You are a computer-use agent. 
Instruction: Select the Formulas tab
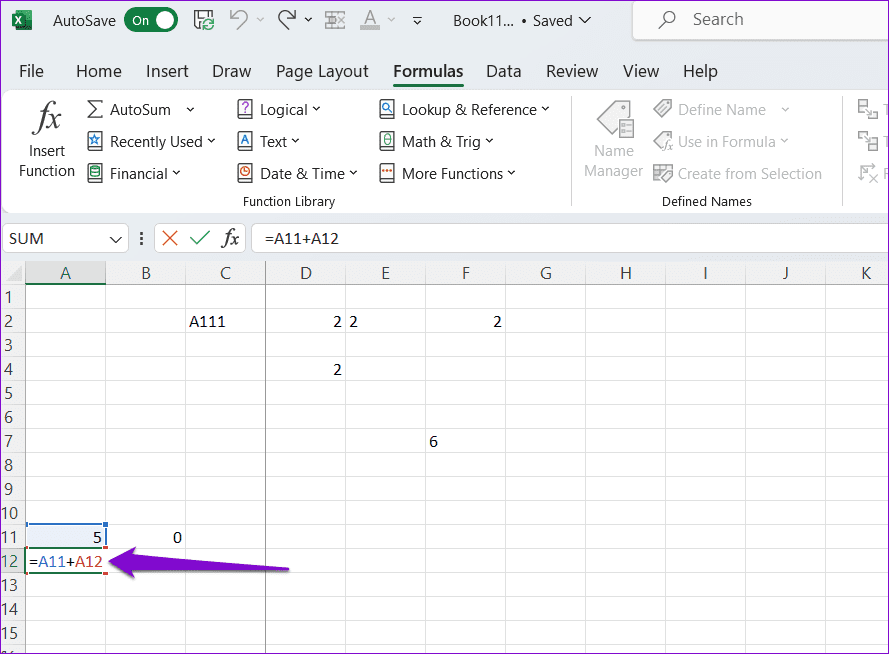pyautogui.click(x=428, y=71)
